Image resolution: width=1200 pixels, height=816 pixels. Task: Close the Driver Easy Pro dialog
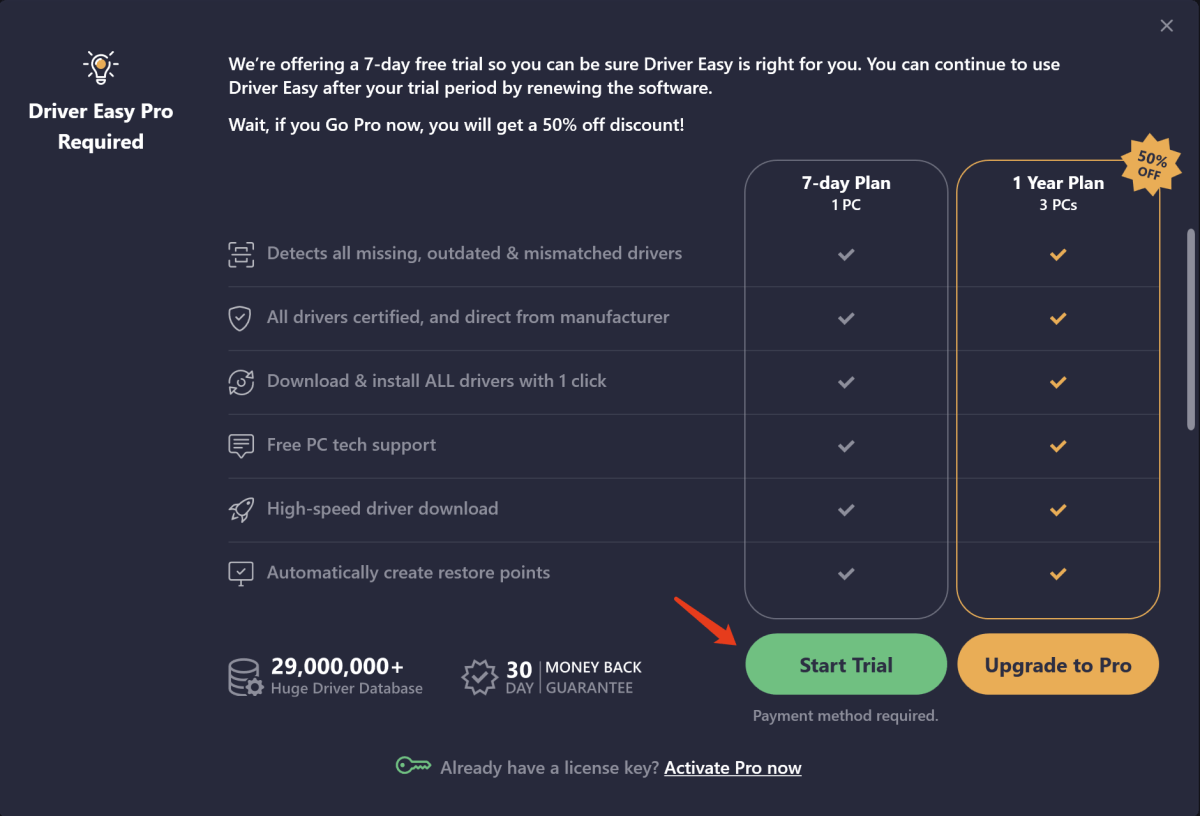click(x=1167, y=26)
